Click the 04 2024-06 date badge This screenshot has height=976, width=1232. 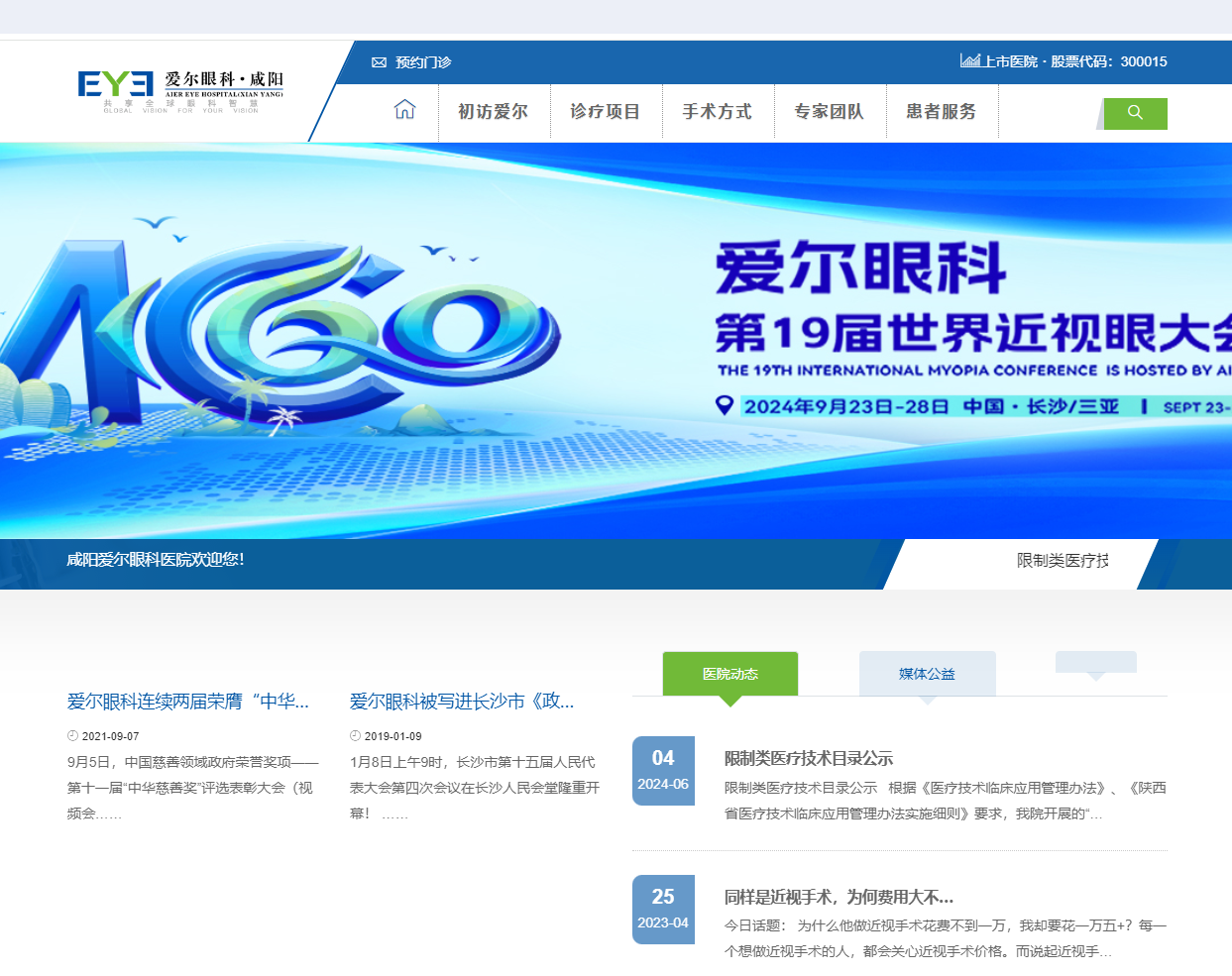(663, 771)
